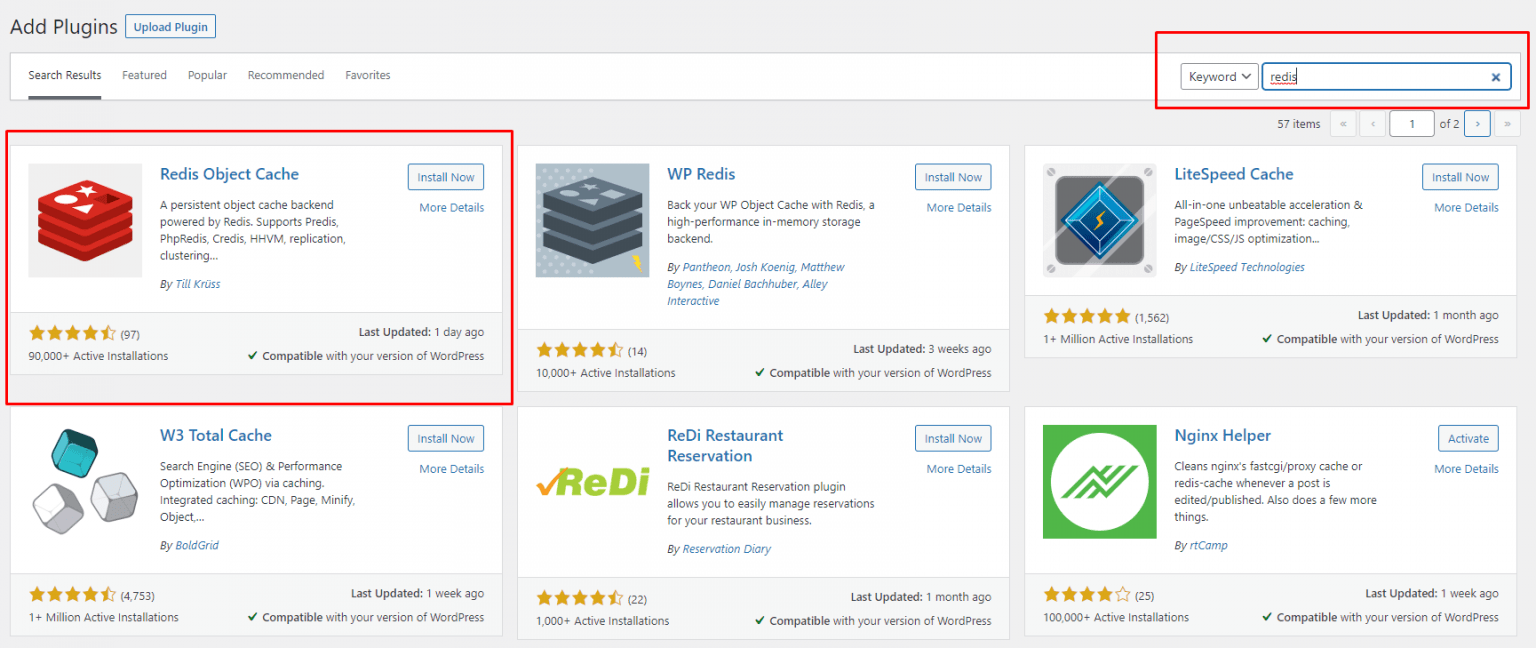Click the page number input field

pos(1411,123)
